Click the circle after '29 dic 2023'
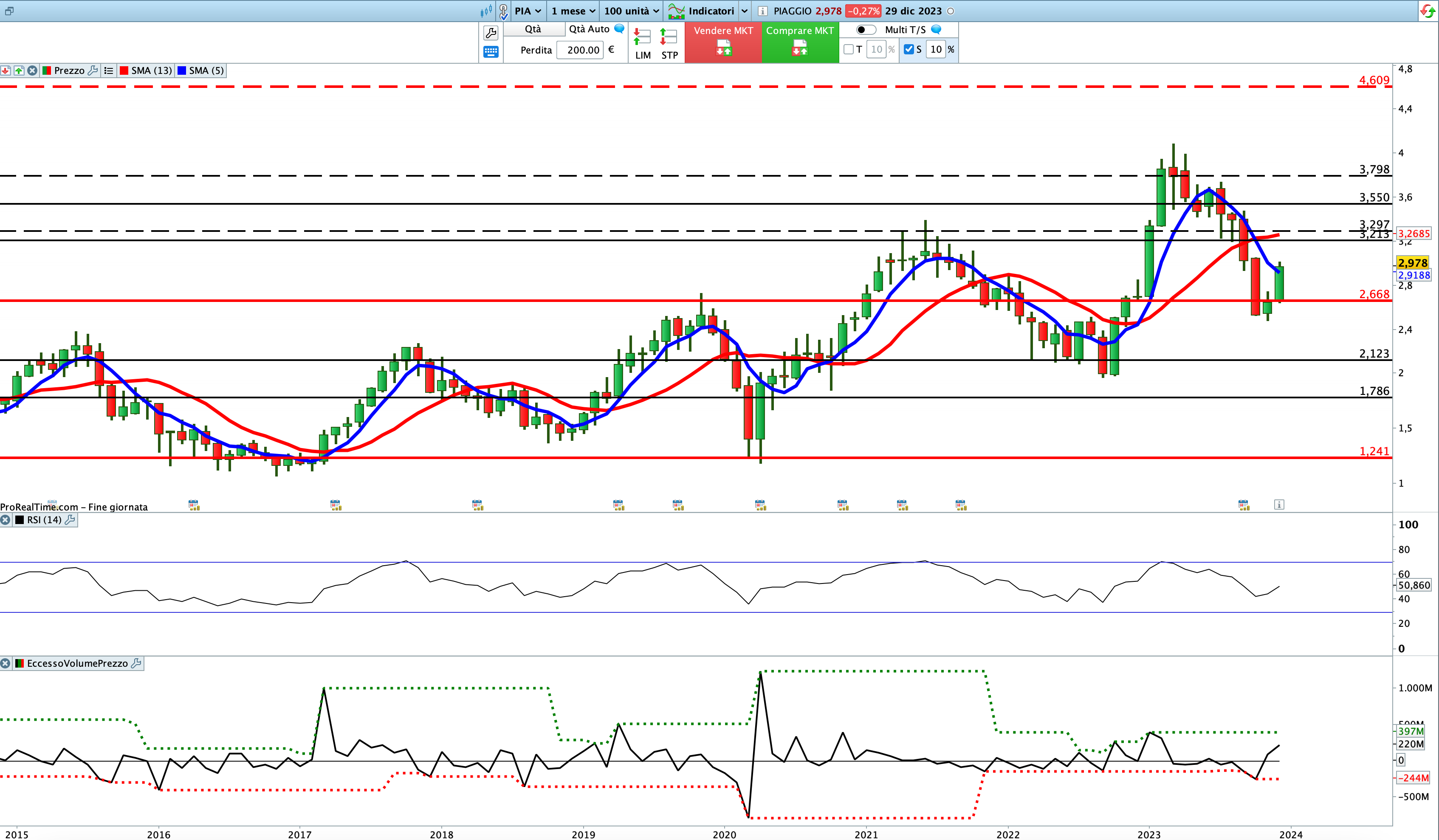Screen dimensions: 1439x840 951,11
